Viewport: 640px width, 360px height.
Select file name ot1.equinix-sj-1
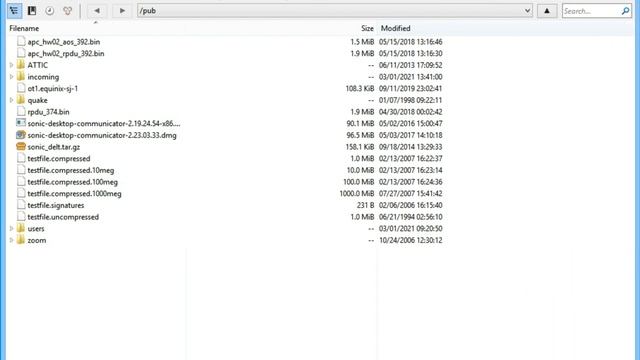(53, 89)
